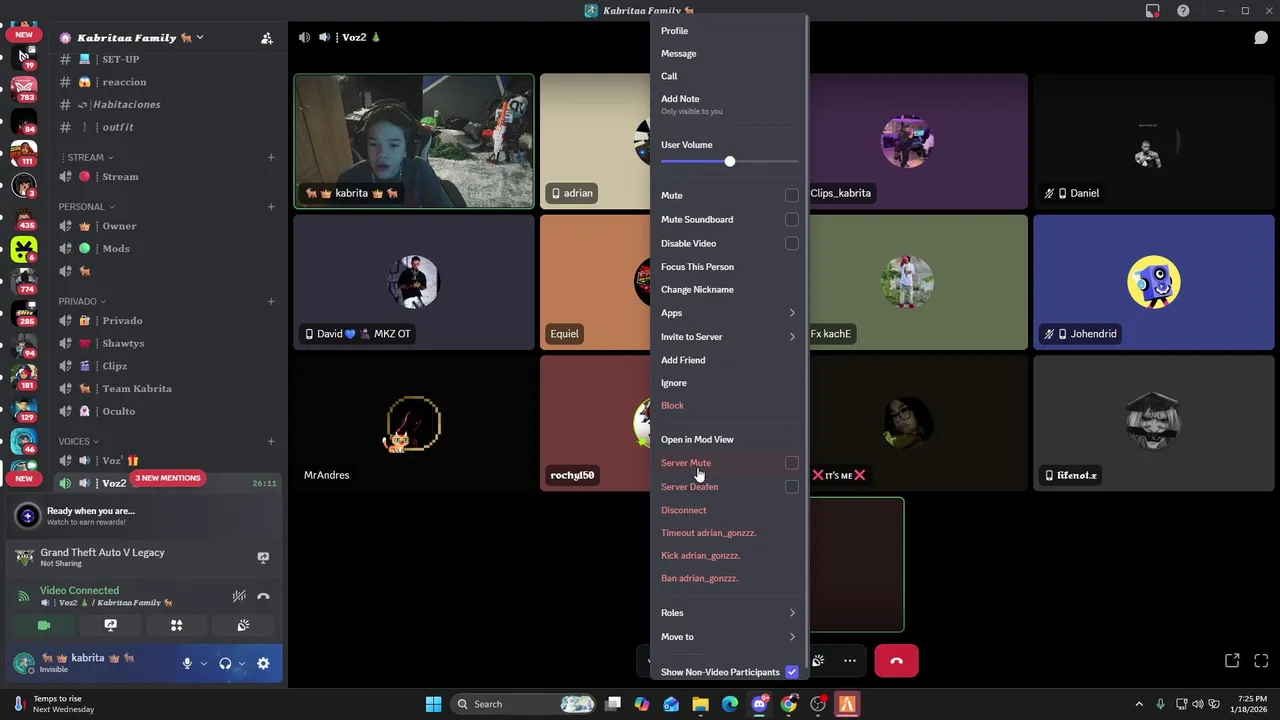Open User Settings gear icon
Screen dimensions: 1280x720
[263, 663]
